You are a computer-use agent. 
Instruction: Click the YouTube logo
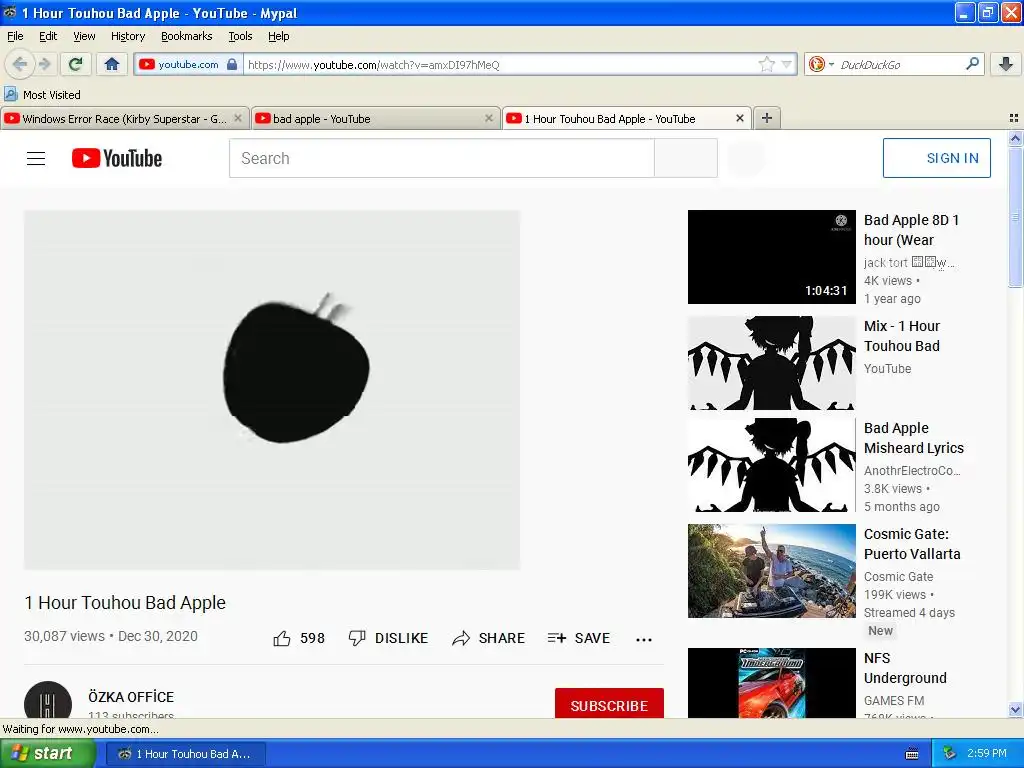click(117, 158)
